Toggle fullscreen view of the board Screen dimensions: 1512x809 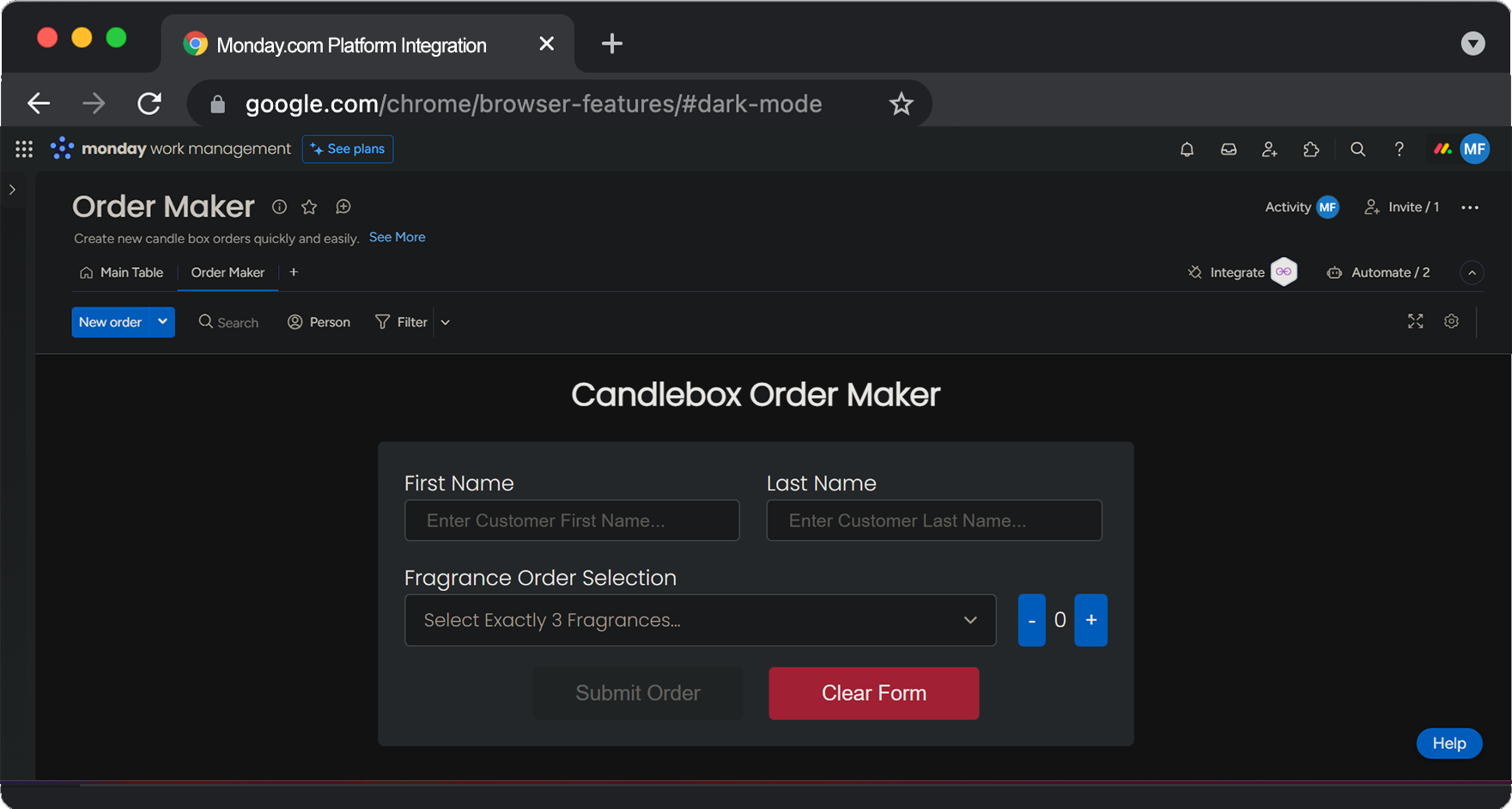coord(1416,321)
